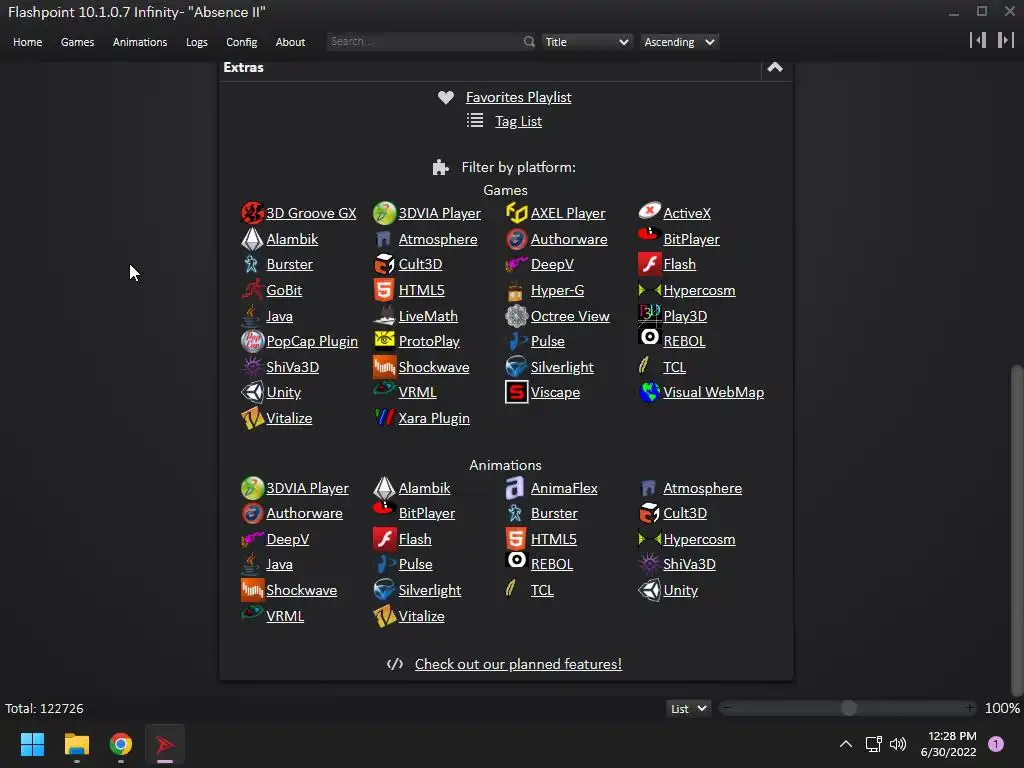Click the ProtoPlay platform icon
The width and height of the screenshot is (1024, 768).
(x=384, y=340)
